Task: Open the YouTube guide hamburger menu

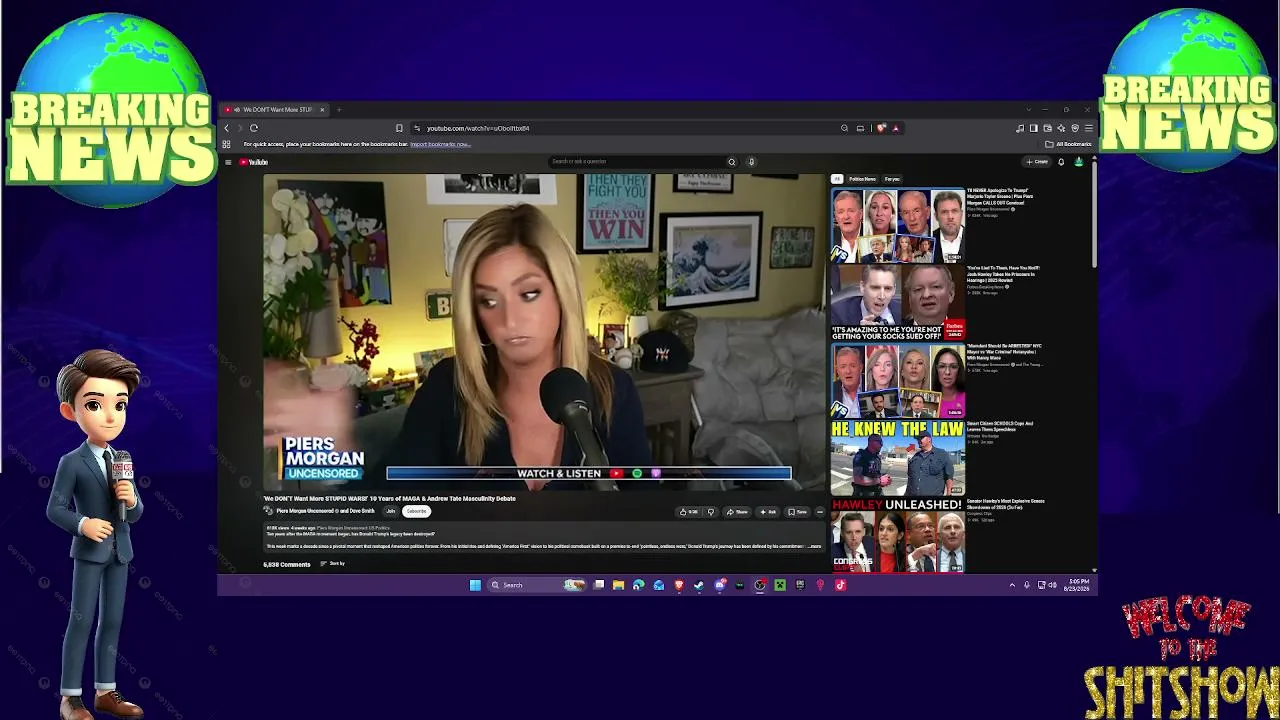Action: (228, 162)
